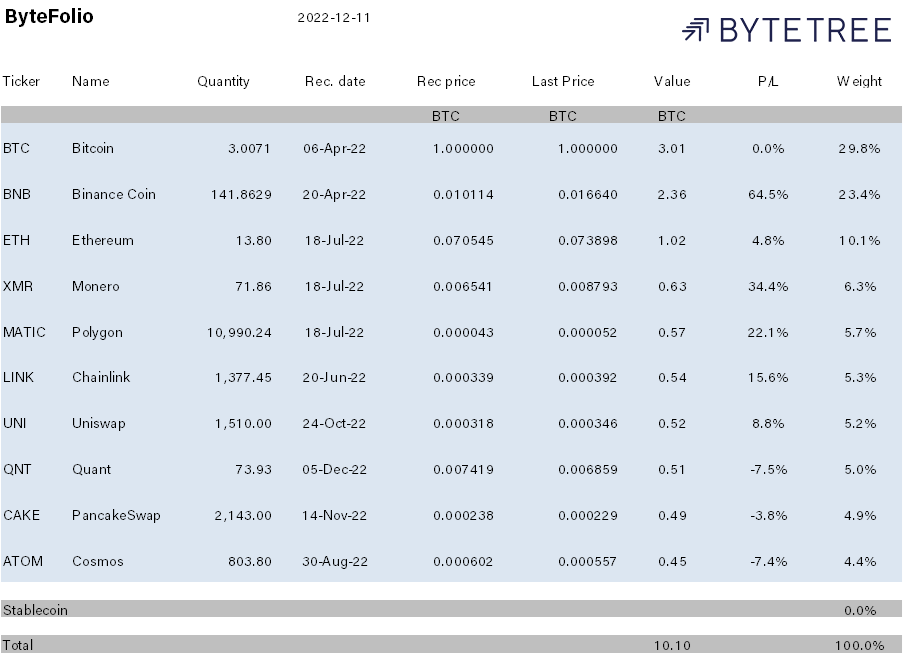
Task: Click the name Uniswap
Action: click(x=98, y=424)
